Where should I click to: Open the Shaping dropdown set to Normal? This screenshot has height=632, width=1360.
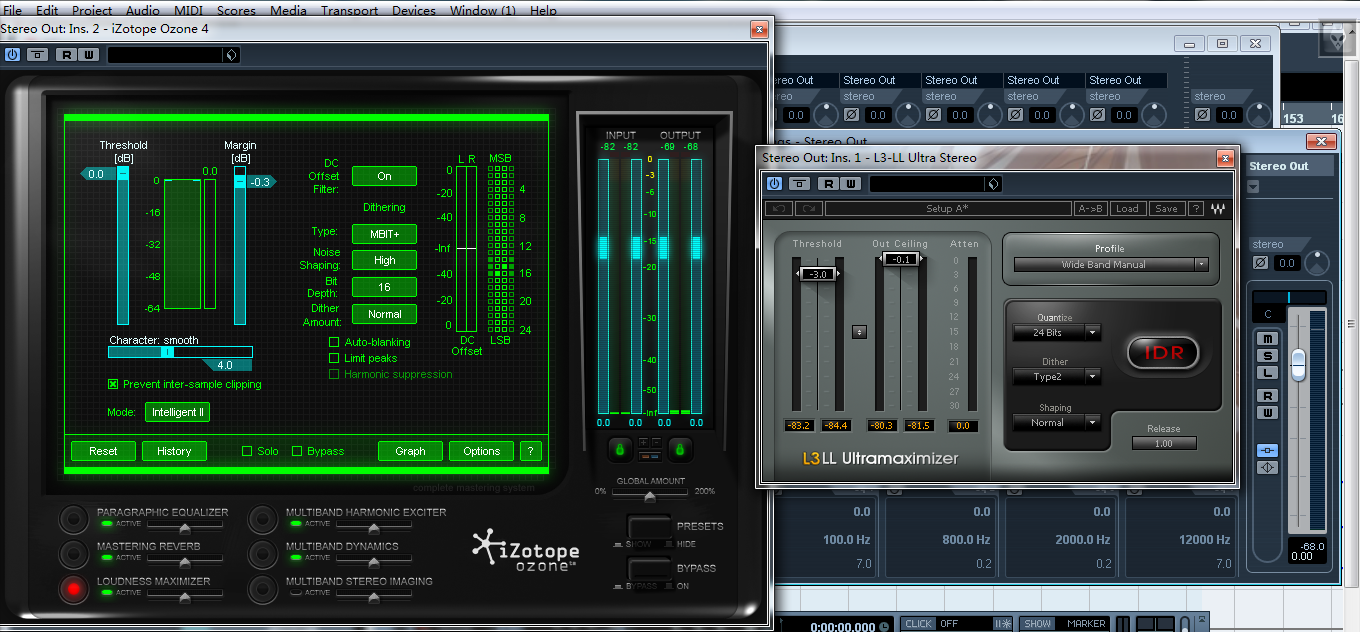(1056, 423)
